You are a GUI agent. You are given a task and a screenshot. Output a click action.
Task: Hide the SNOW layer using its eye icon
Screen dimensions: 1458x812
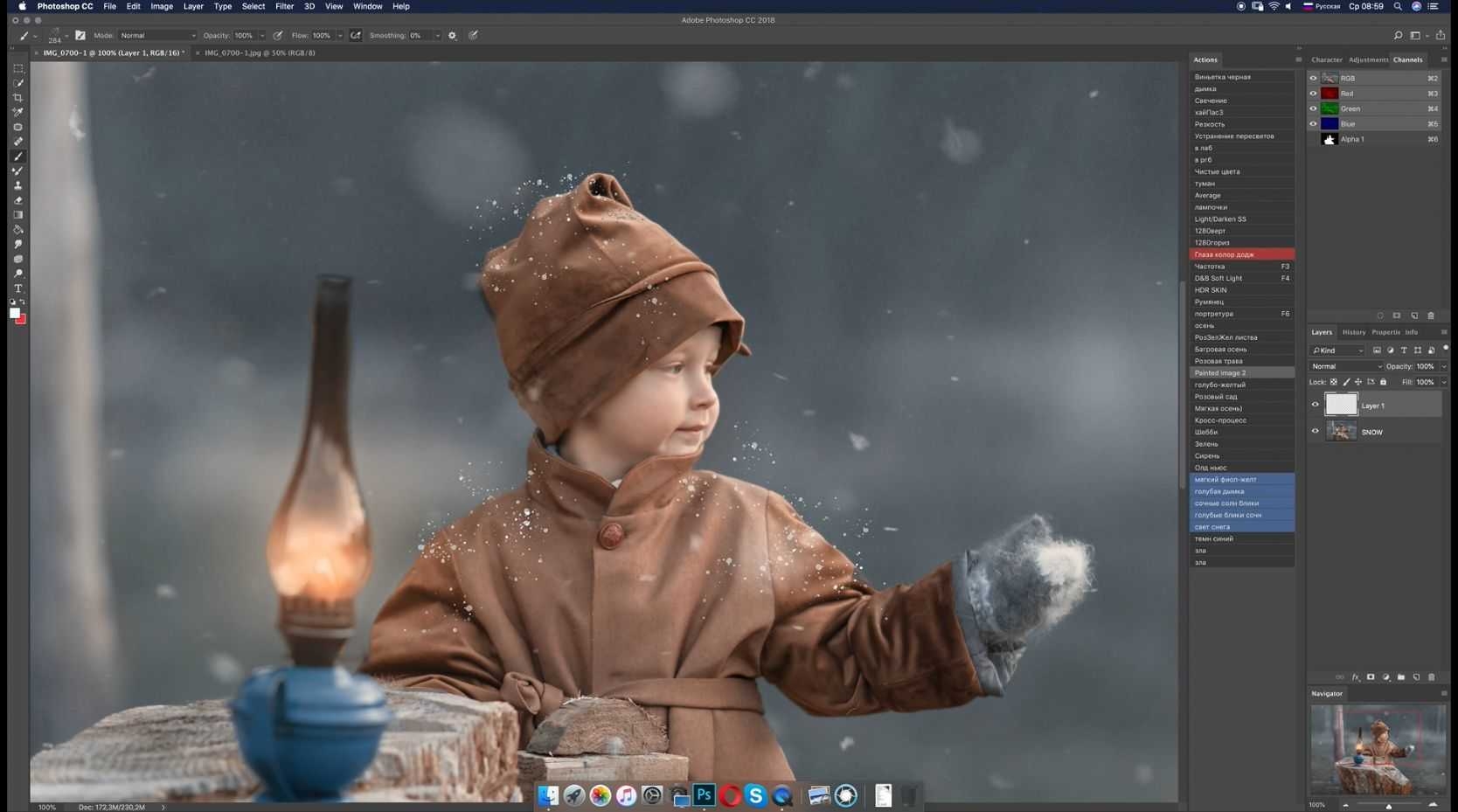pos(1315,431)
